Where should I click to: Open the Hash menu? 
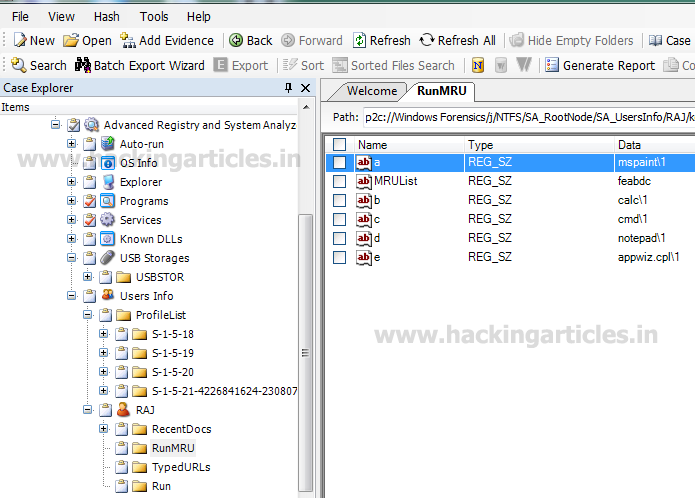[x=106, y=16]
